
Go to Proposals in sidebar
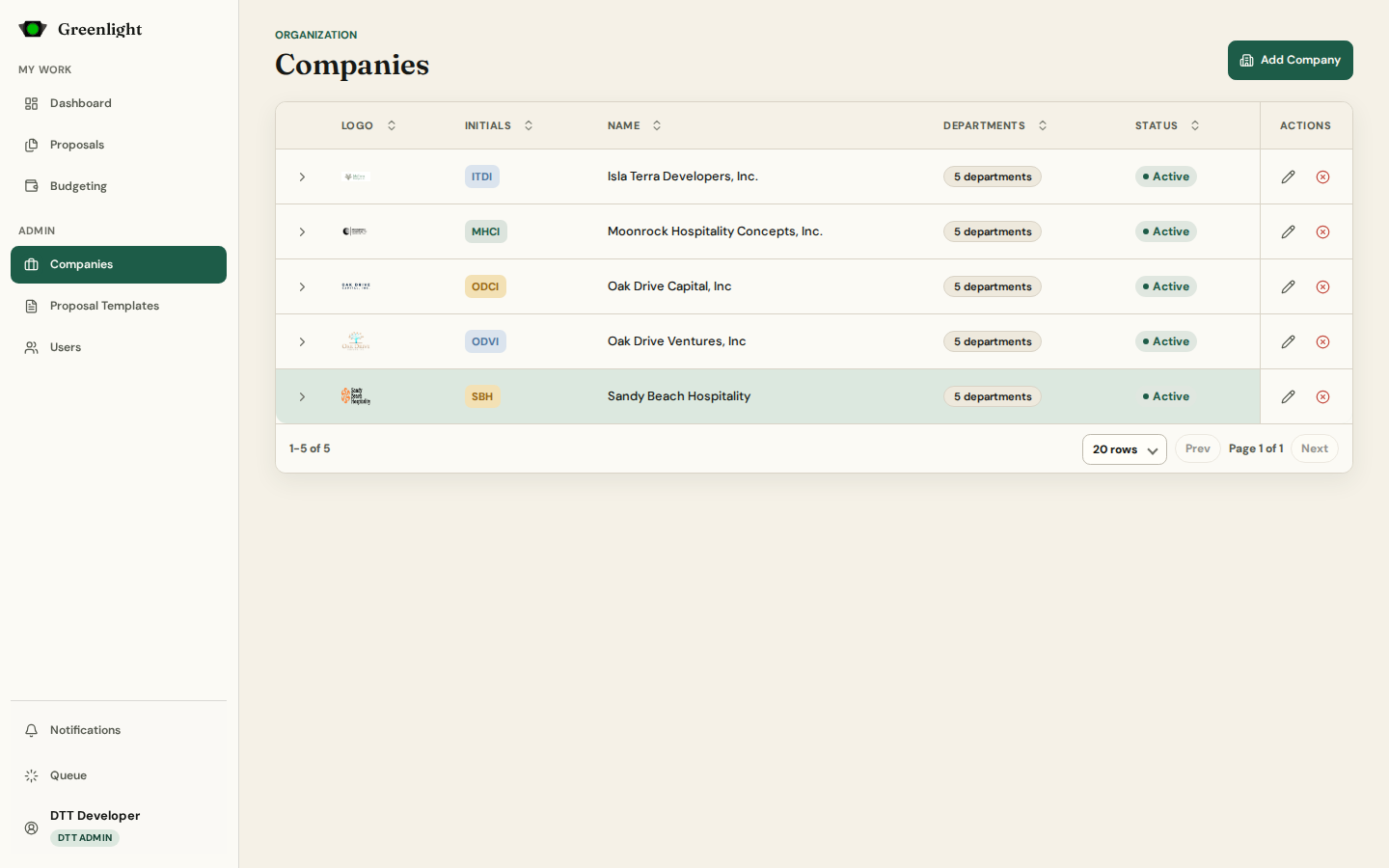pos(119,145)
